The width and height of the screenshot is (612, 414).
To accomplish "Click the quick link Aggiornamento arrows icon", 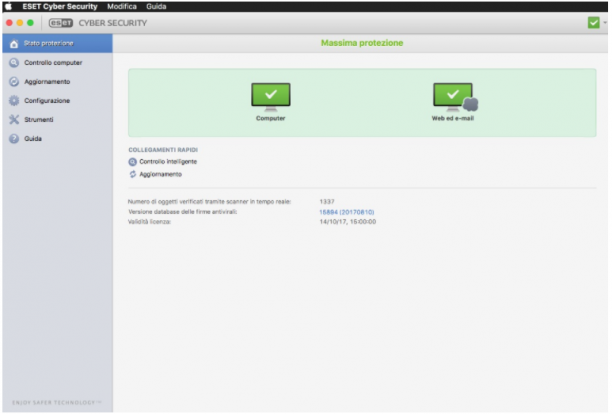I will point(133,174).
